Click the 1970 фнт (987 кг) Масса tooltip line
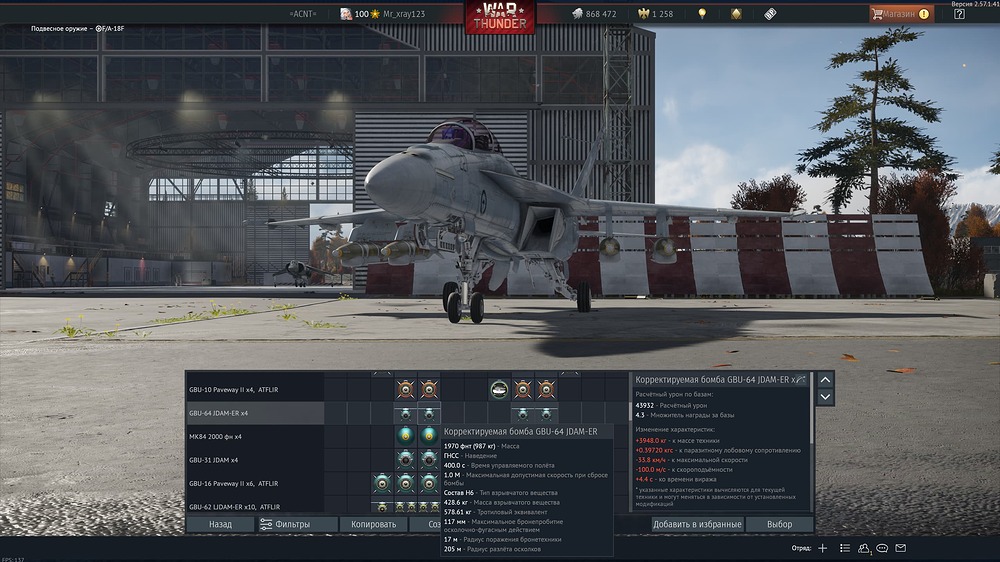The width and height of the screenshot is (1000, 562). 482,446
